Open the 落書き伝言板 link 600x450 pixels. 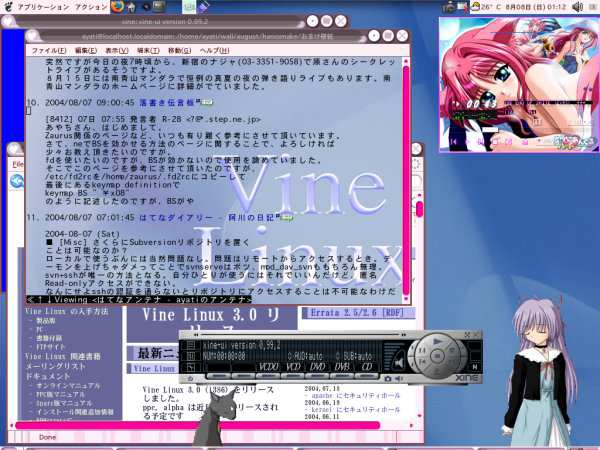click(x=163, y=101)
